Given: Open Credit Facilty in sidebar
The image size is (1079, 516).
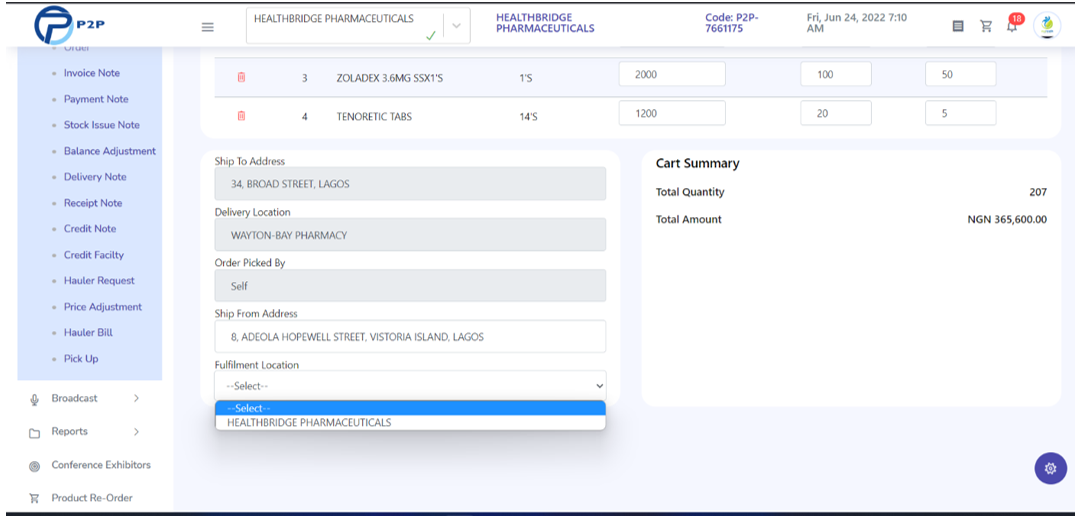Looking at the screenshot, I should (x=94, y=255).
